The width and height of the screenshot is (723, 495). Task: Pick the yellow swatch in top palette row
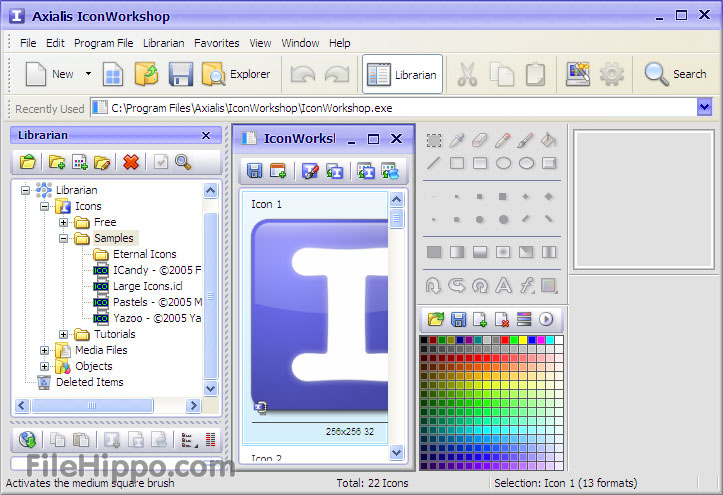[523, 340]
